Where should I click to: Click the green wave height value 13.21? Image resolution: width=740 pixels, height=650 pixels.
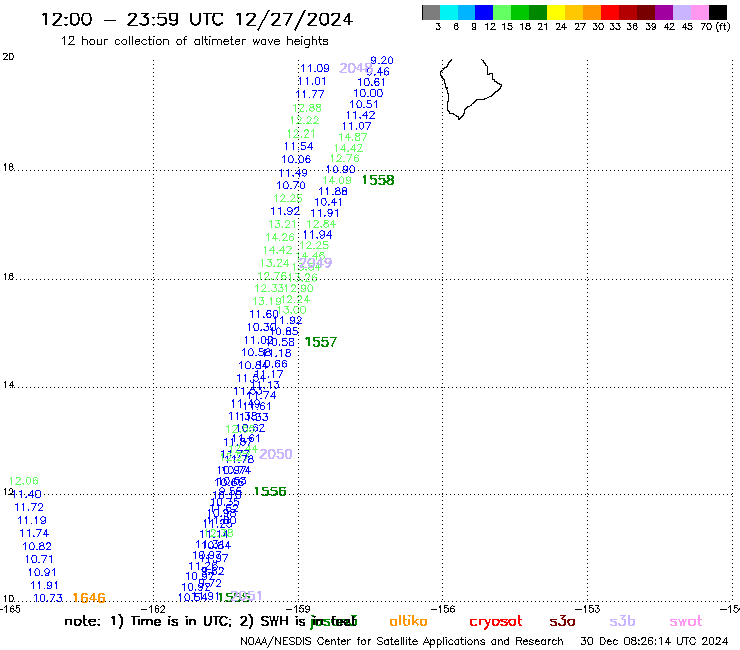282,224
